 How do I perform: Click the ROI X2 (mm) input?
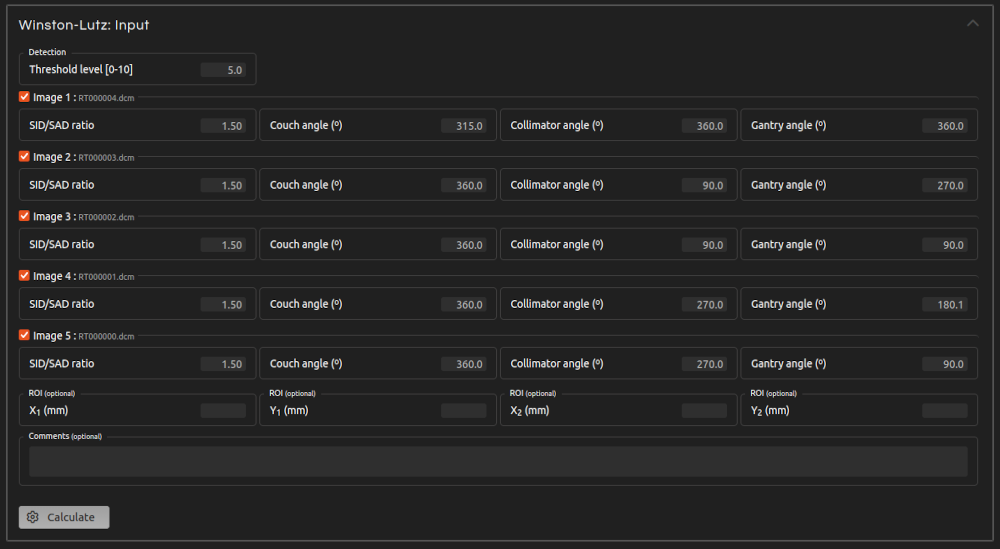pyautogui.click(x=704, y=411)
